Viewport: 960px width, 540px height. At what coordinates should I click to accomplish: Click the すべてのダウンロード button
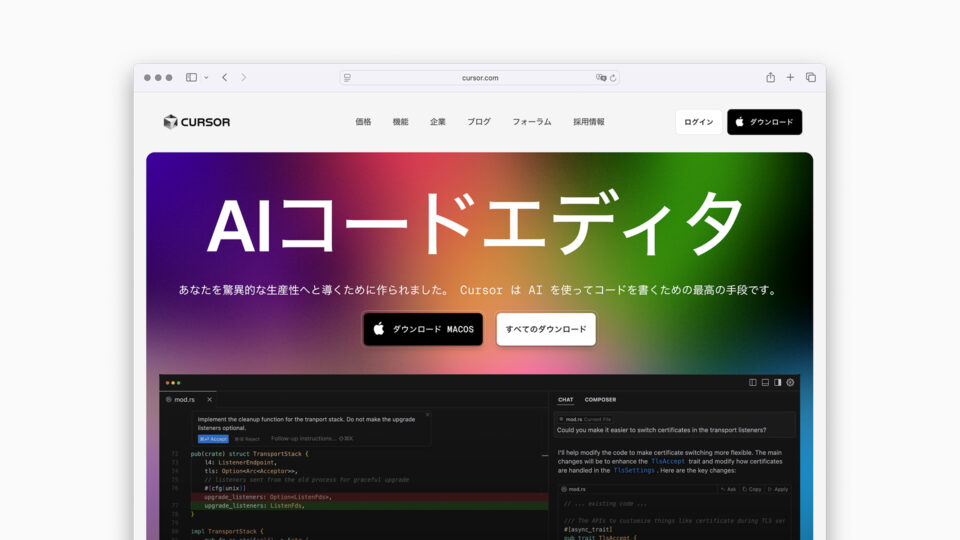[546, 329]
